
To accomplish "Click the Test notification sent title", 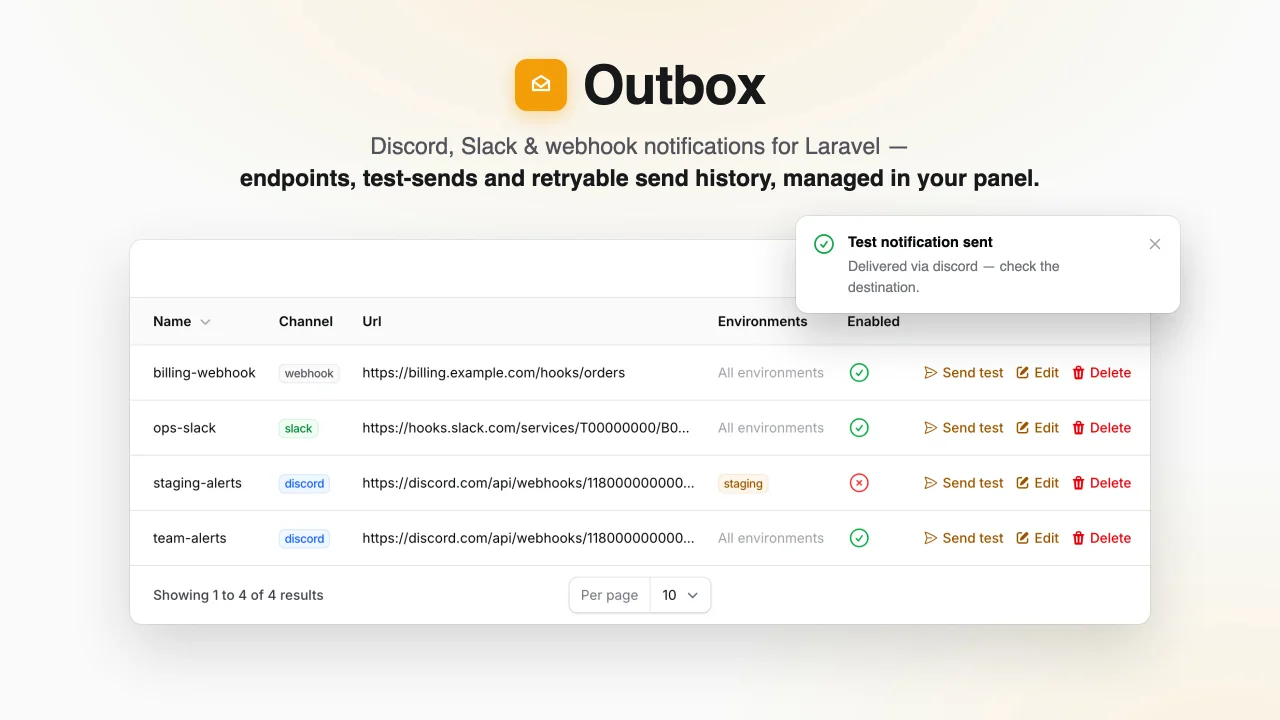I will pos(920,242).
